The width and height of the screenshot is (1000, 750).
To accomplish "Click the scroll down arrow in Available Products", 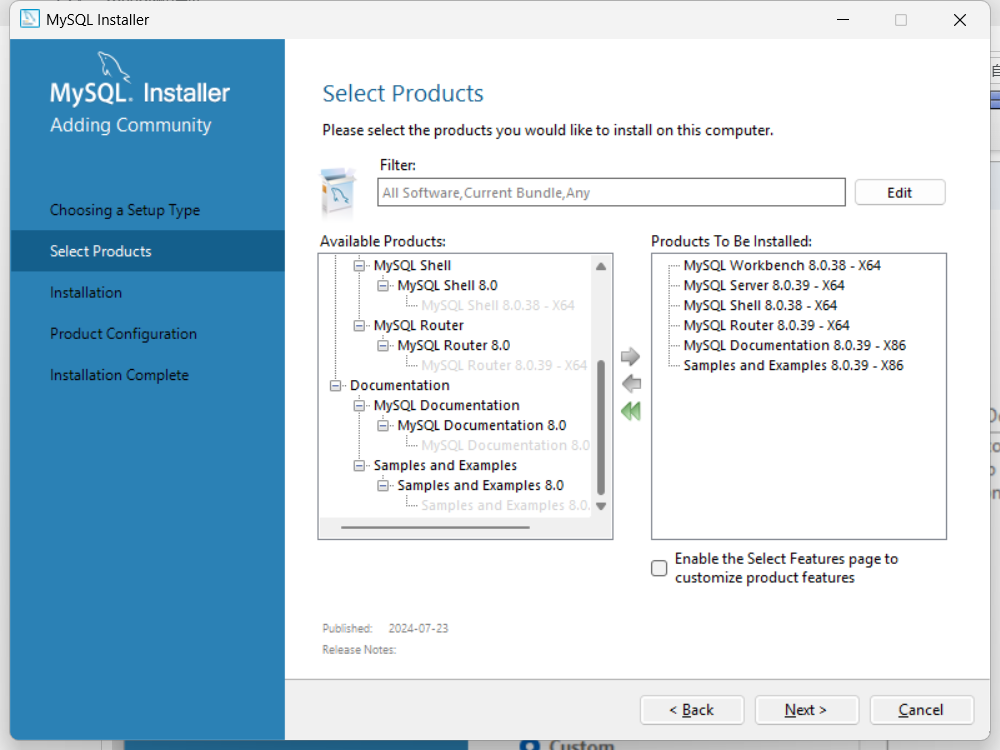I will click(x=601, y=506).
